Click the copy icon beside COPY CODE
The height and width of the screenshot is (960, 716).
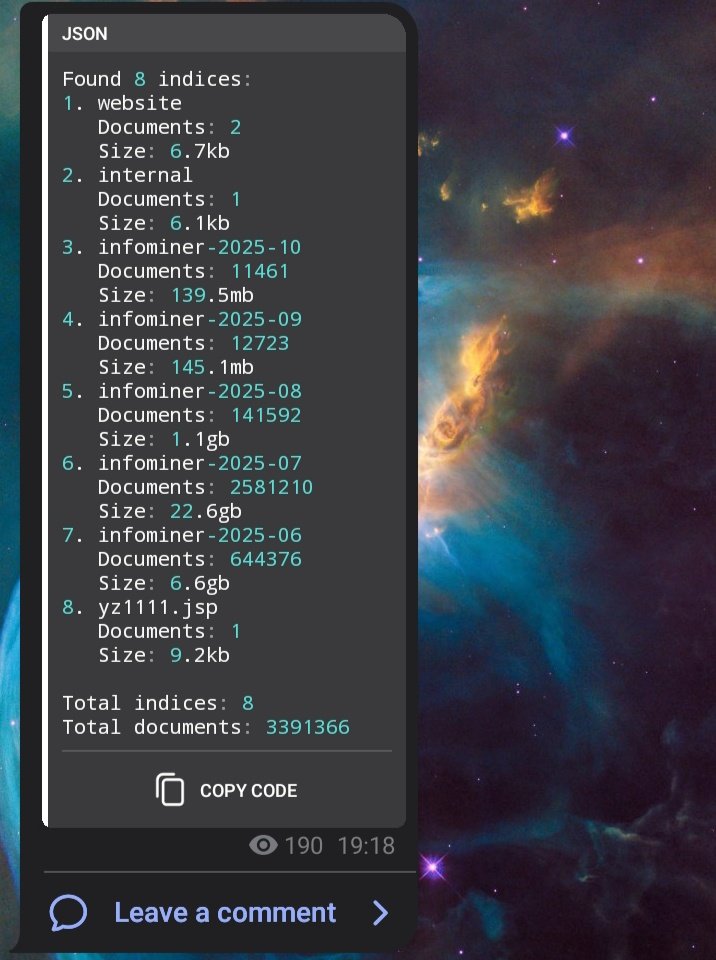click(170, 790)
